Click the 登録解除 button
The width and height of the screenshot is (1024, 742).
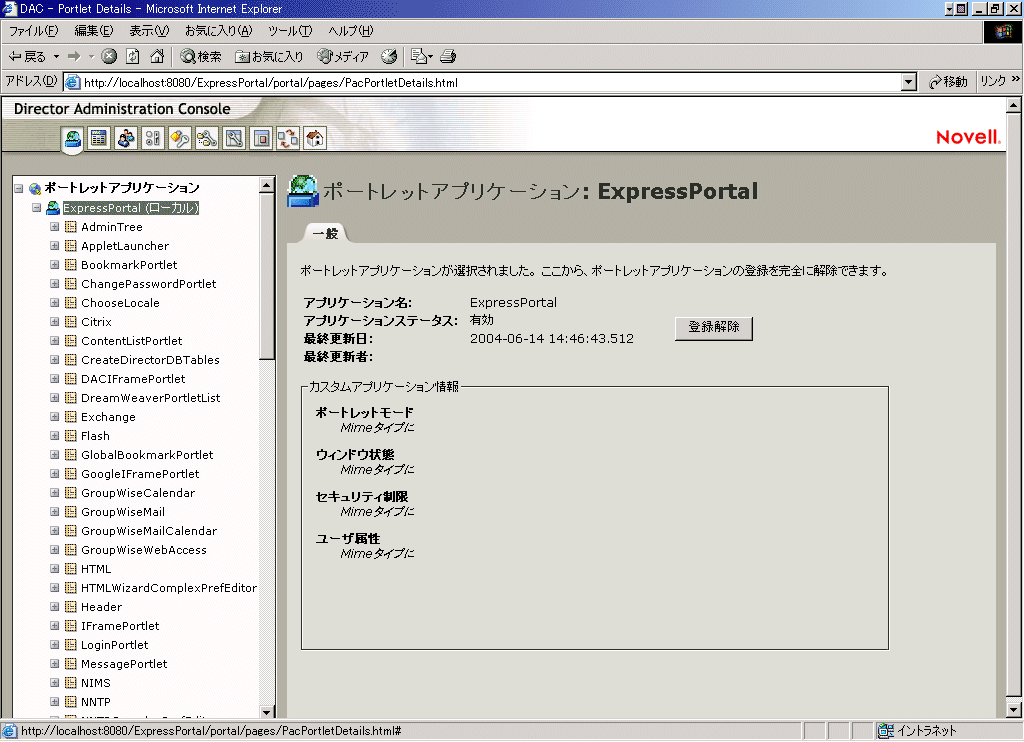click(x=714, y=327)
